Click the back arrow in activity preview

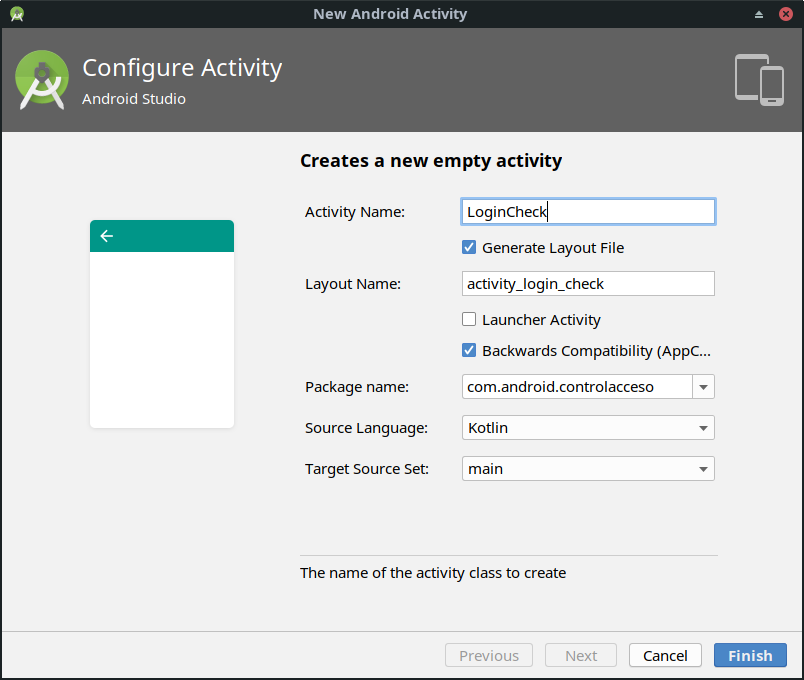[x=107, y=236]
